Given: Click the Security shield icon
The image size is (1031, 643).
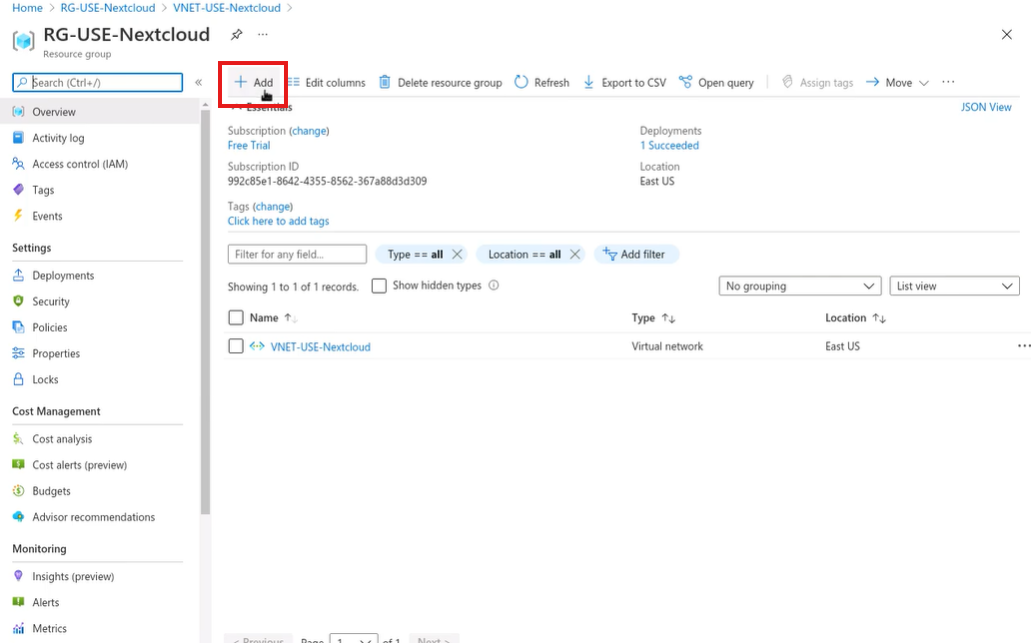Looking at the screenshot, I should coord(18,301).
